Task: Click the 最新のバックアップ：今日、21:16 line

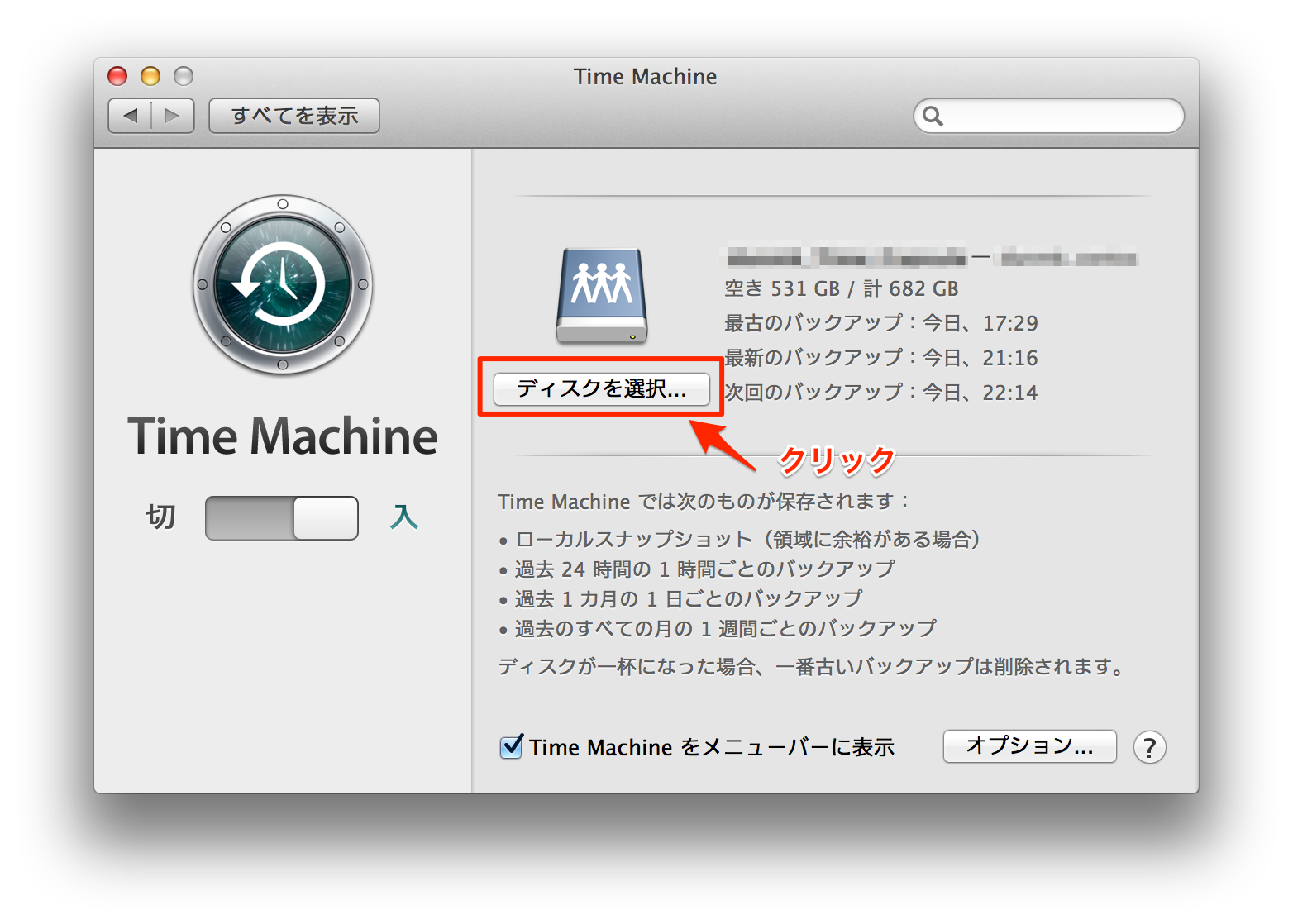Action: [x=881, y=358]
